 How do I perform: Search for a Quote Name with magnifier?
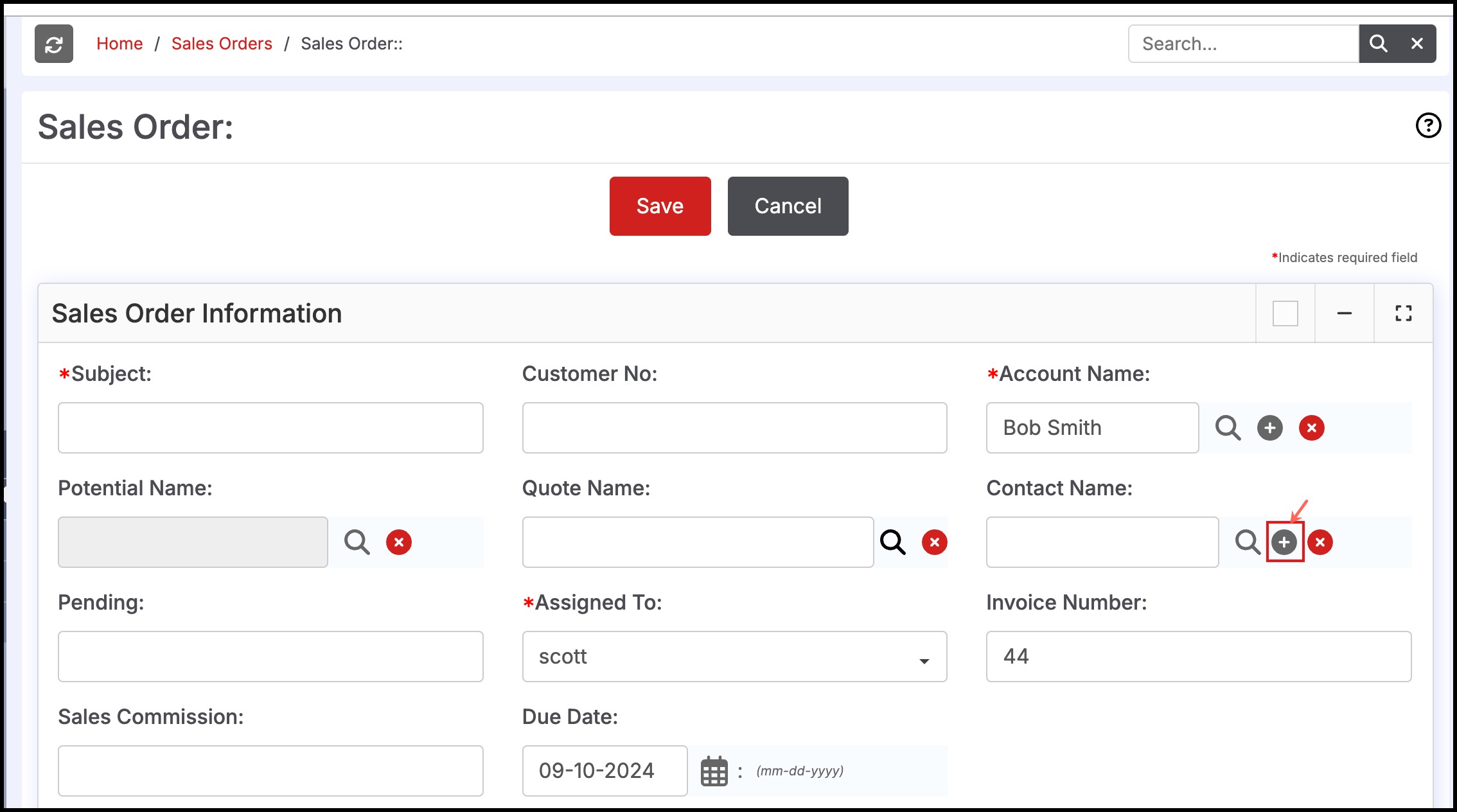(x=892, y=542)
